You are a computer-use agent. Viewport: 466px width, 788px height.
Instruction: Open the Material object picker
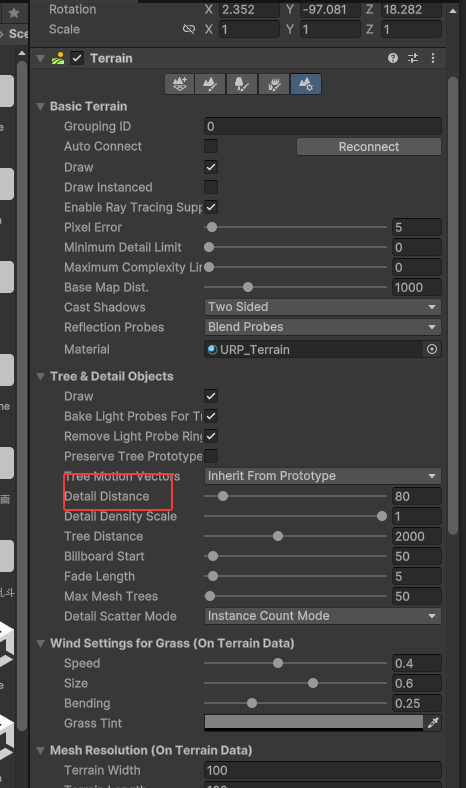click(x=432, y=349)
